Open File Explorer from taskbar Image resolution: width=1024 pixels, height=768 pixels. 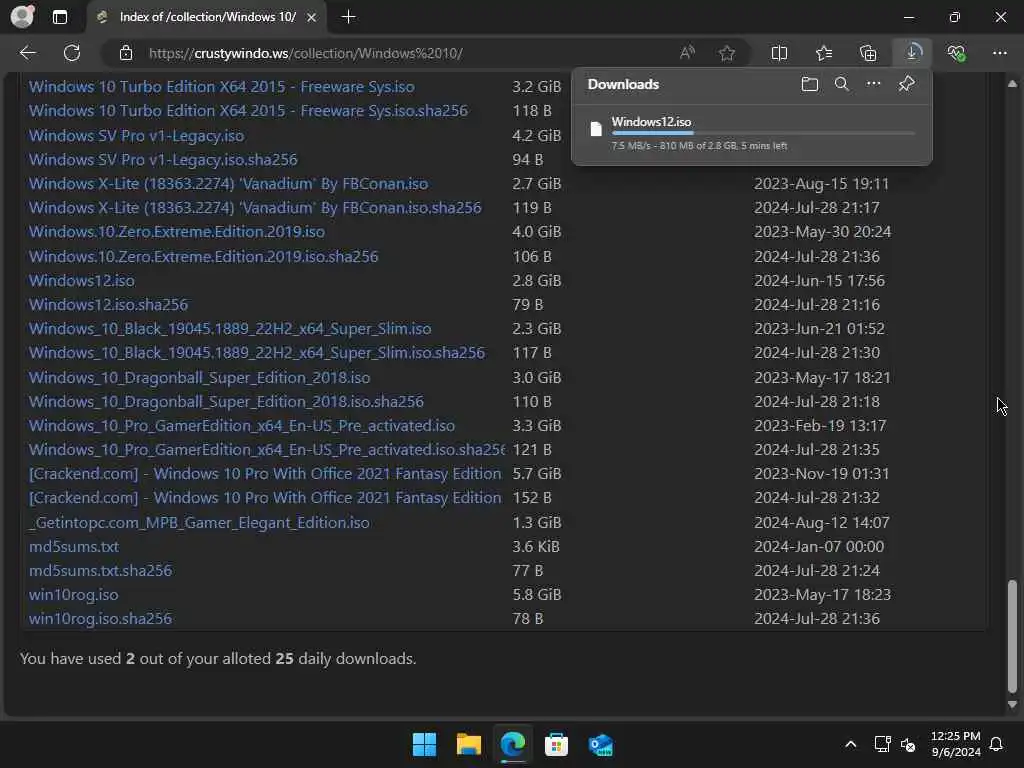[x=469, y=744]
